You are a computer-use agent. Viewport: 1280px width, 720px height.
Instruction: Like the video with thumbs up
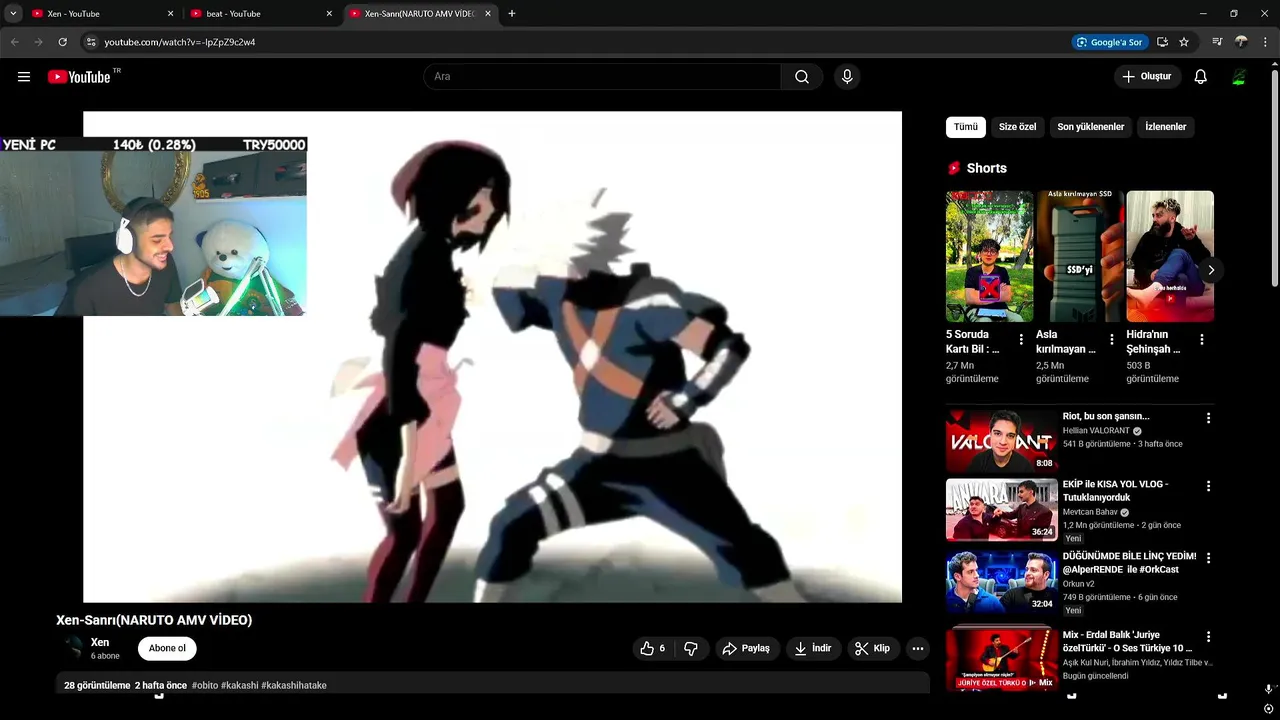(x=653, y=648)
